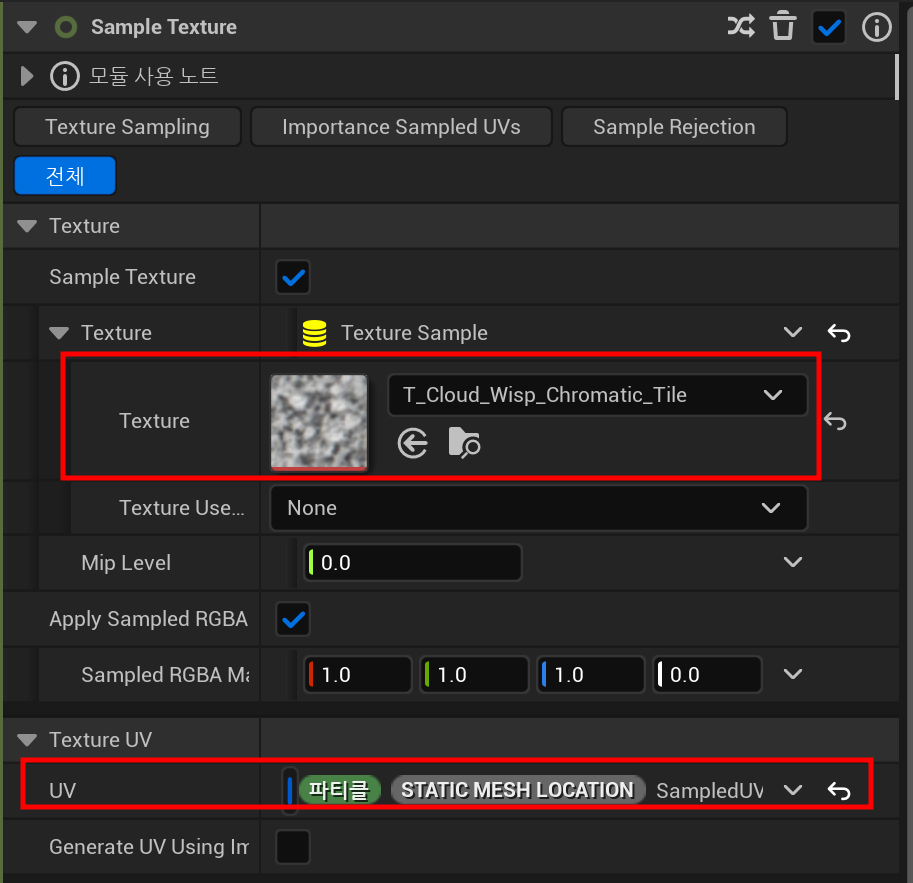
Task: Click the SampledUV parameter name
Action: pos(710,790)
